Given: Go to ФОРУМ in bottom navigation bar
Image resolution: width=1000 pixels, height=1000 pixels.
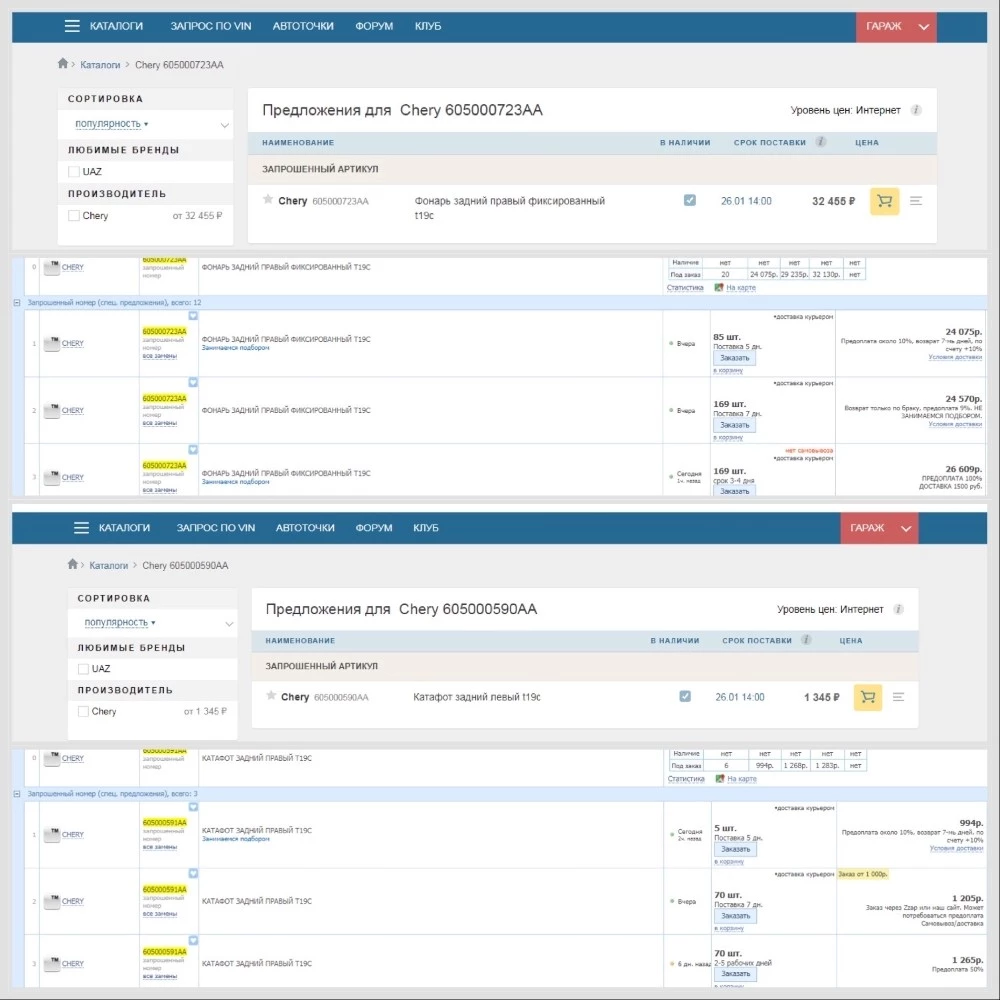Looking at the screenshot, I should click(375, 528).
